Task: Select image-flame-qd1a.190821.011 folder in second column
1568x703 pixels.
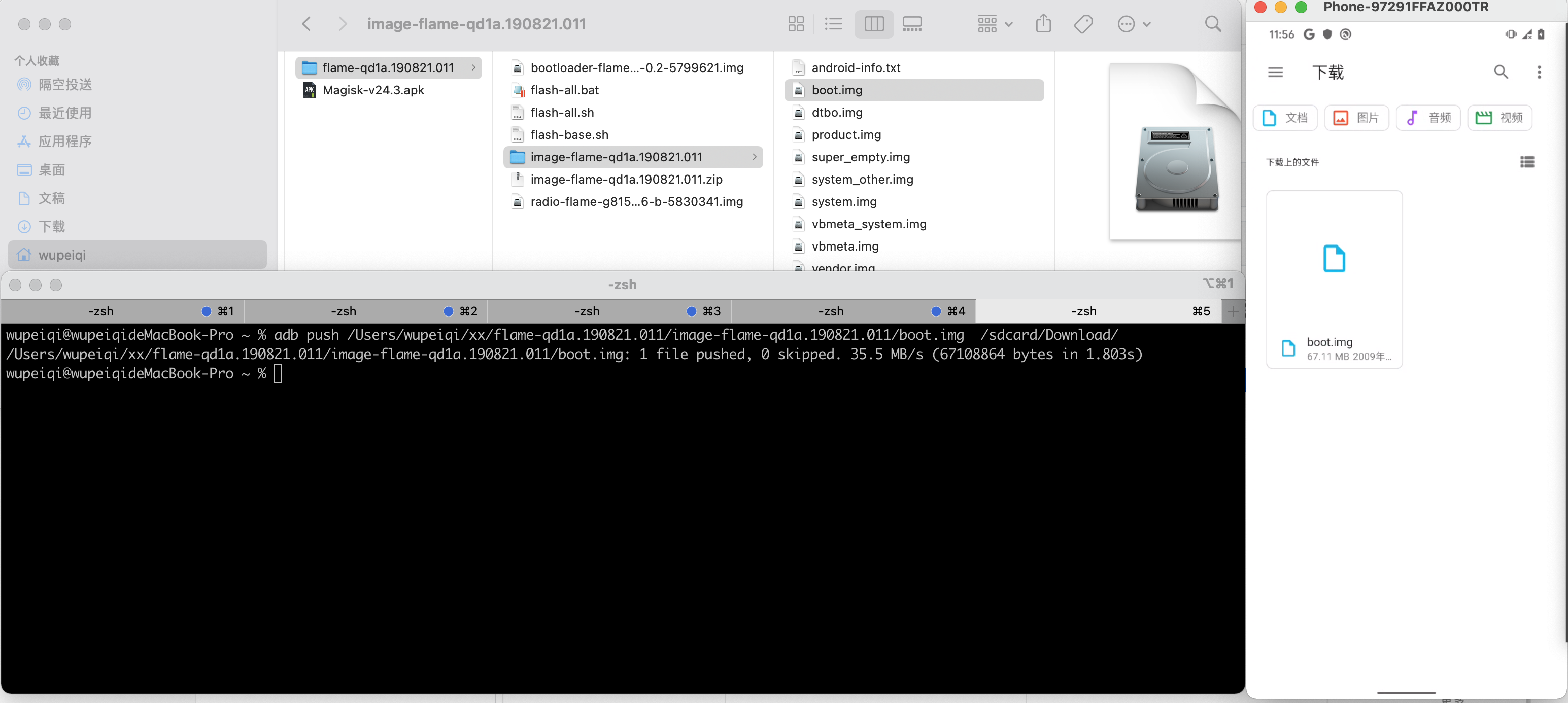Action: [x=632, y=157]
